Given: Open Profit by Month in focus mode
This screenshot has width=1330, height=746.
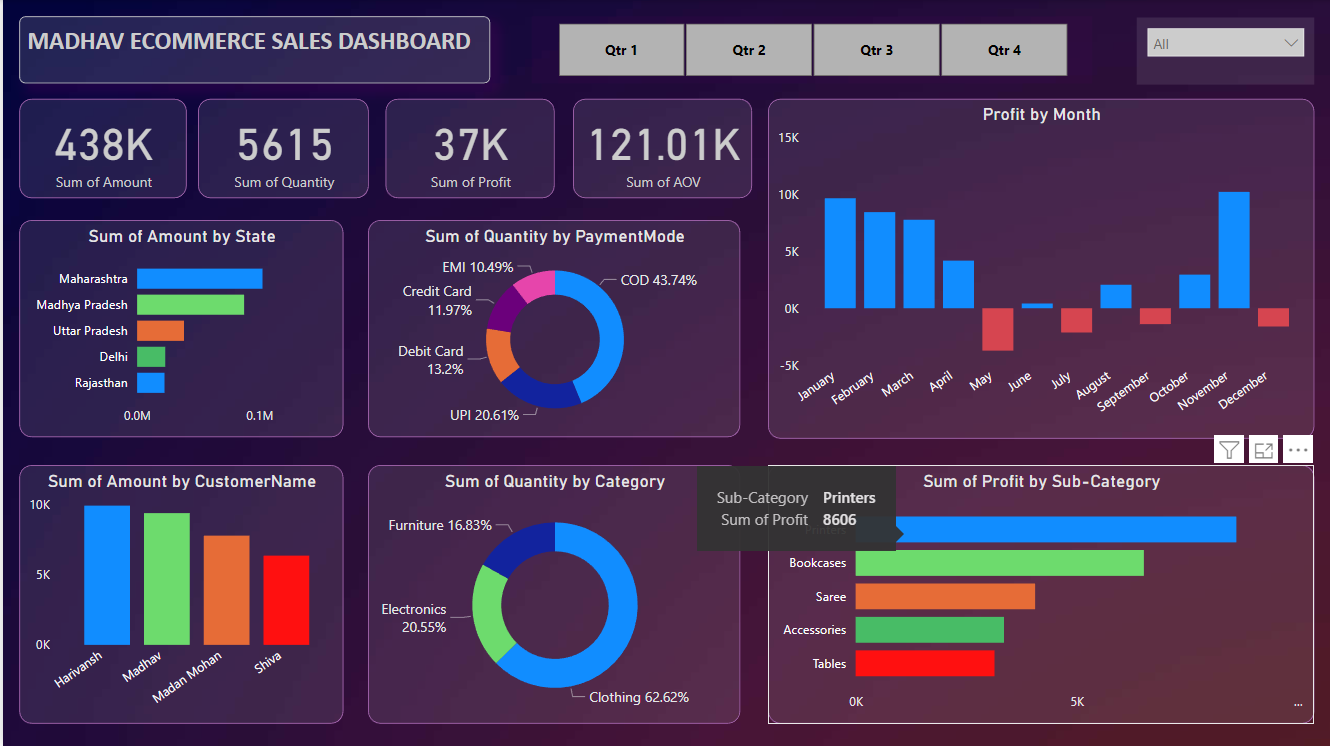Looking at the screenshot, I should point(1263,449).
